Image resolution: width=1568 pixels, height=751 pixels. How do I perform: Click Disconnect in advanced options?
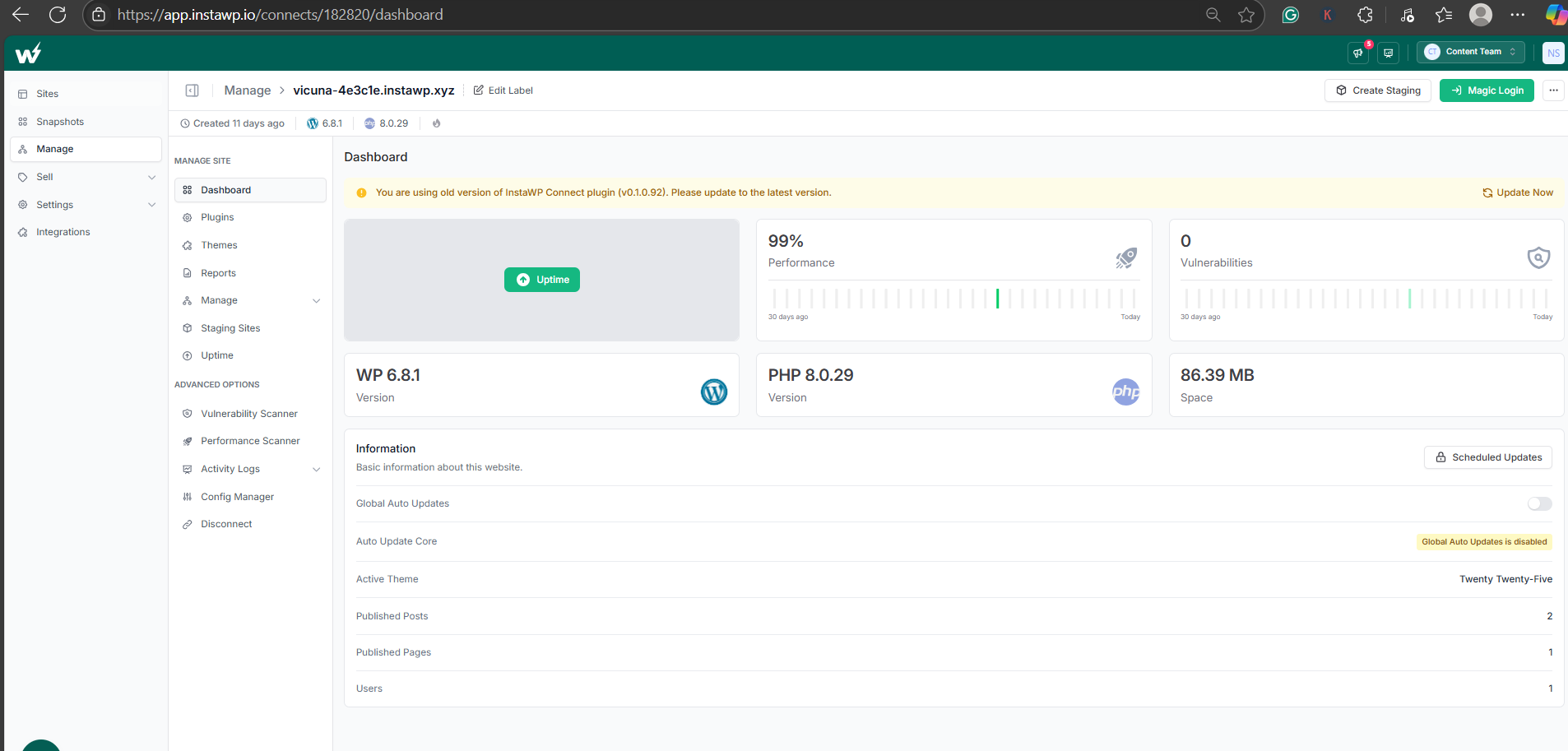tap(250, 524)
